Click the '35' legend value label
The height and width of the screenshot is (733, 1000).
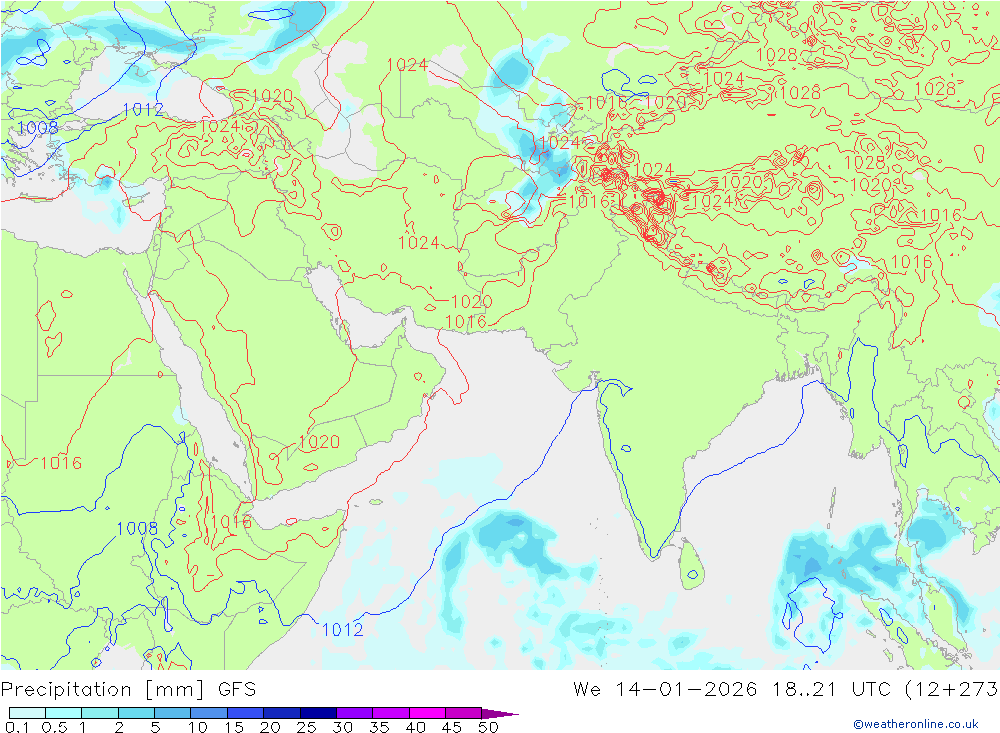pyautogui.click(x=379, y=727)
